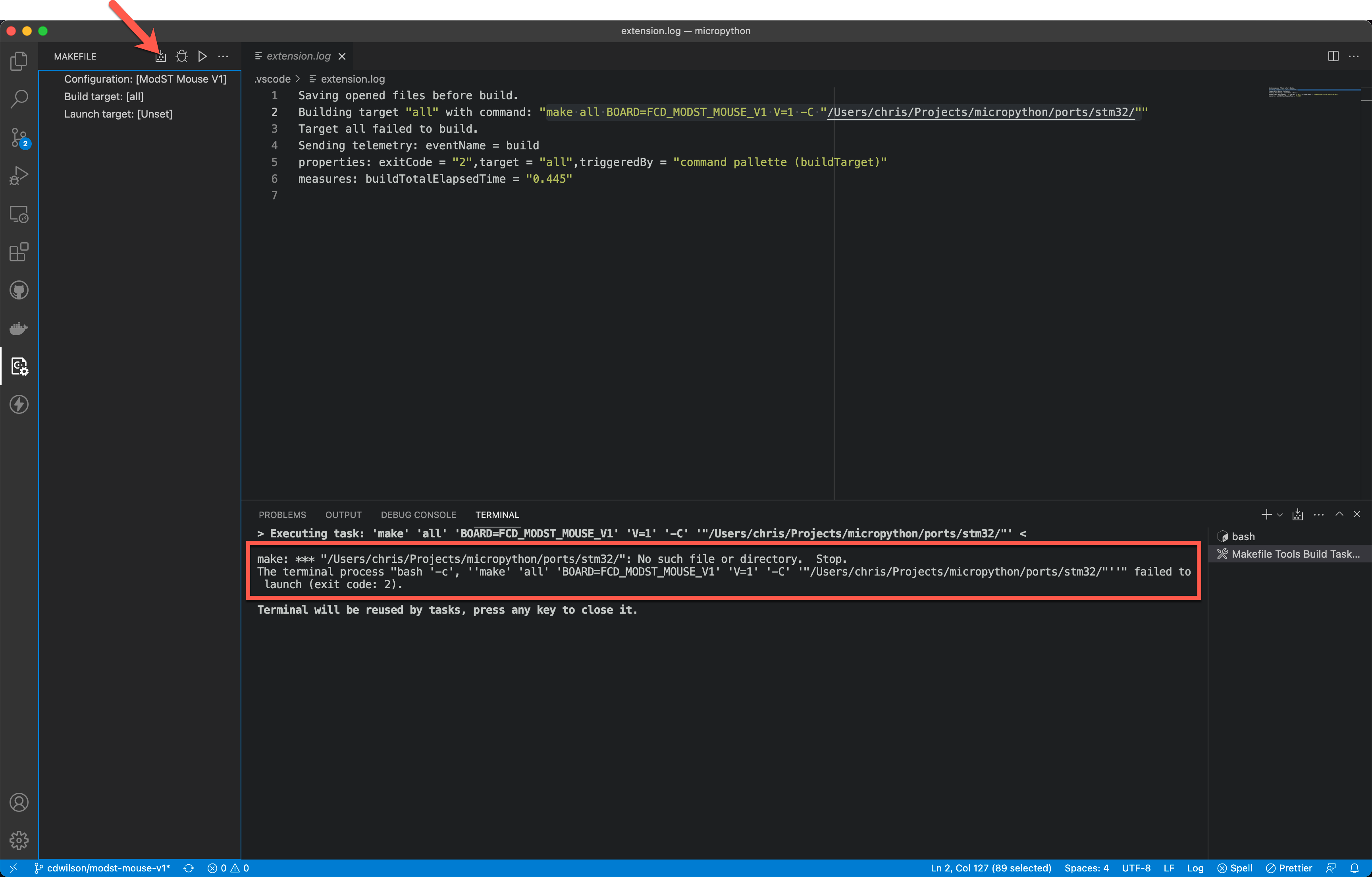Open the Source Control view

[19, 137]
